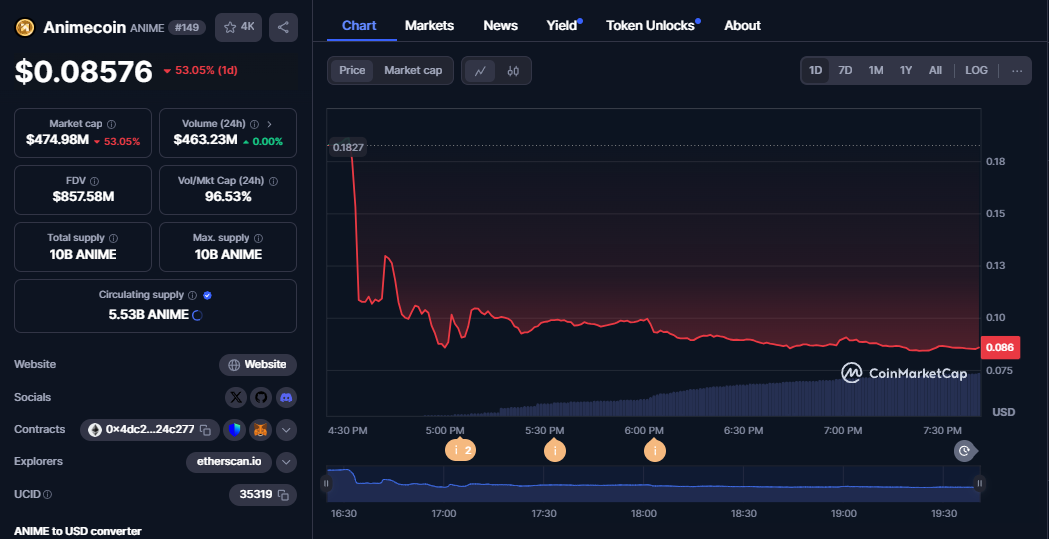Viewport: 1049px width, 539px height.
Task: Switch chart to candlestick view
Action: click(513, 71)
